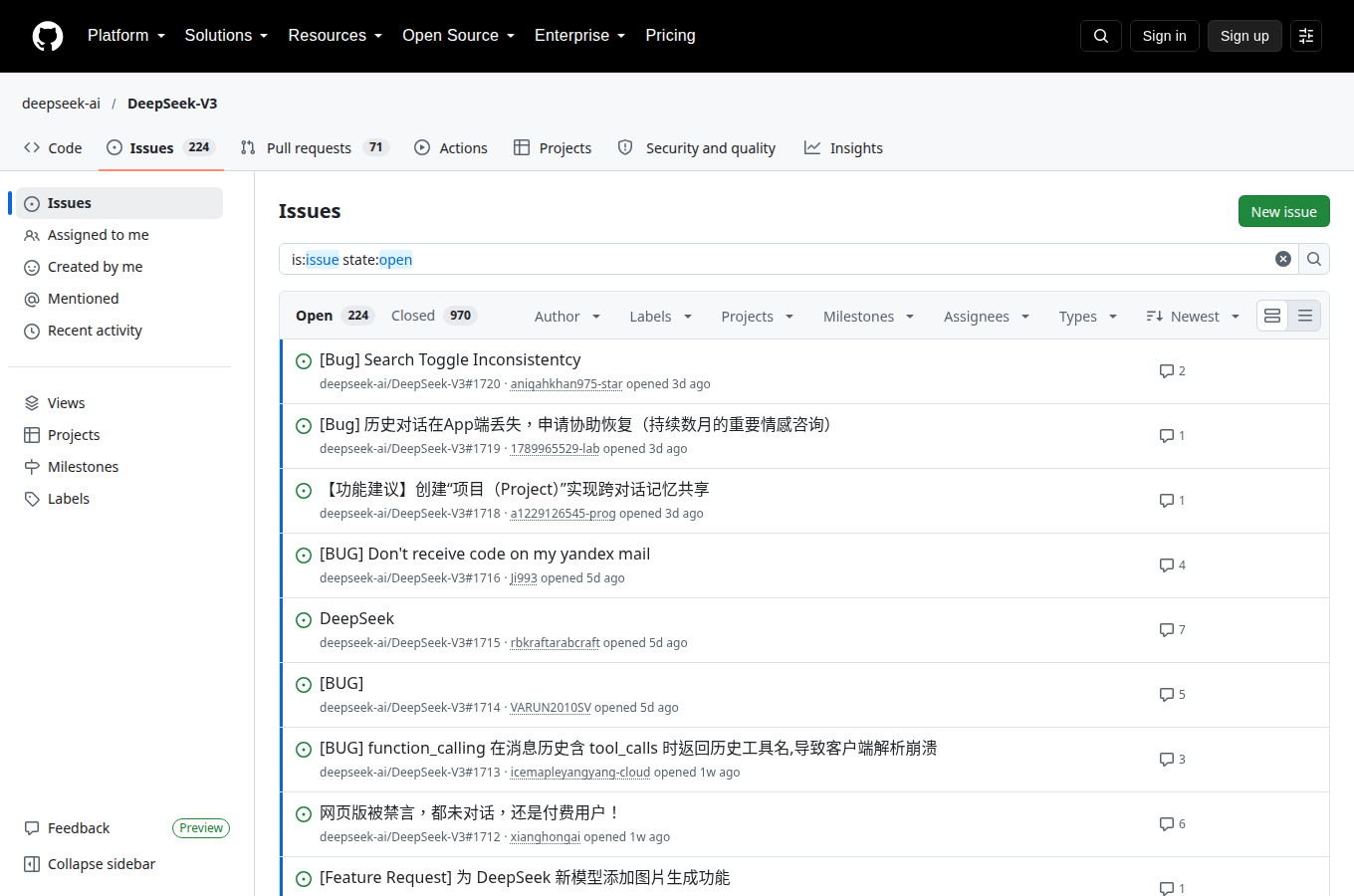Open the search magnifier in header
This screenshot has height=896, width=1354.
[x=1101, y=36]
